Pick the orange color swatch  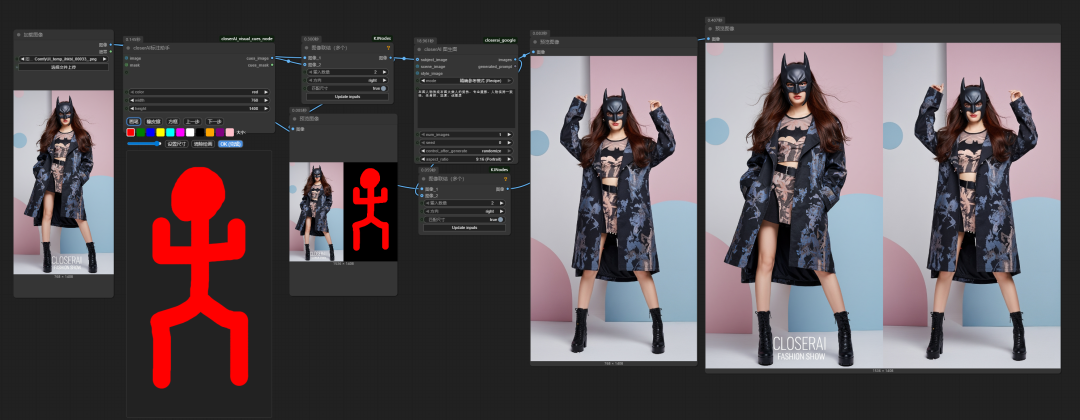click(x=210, y=132)
